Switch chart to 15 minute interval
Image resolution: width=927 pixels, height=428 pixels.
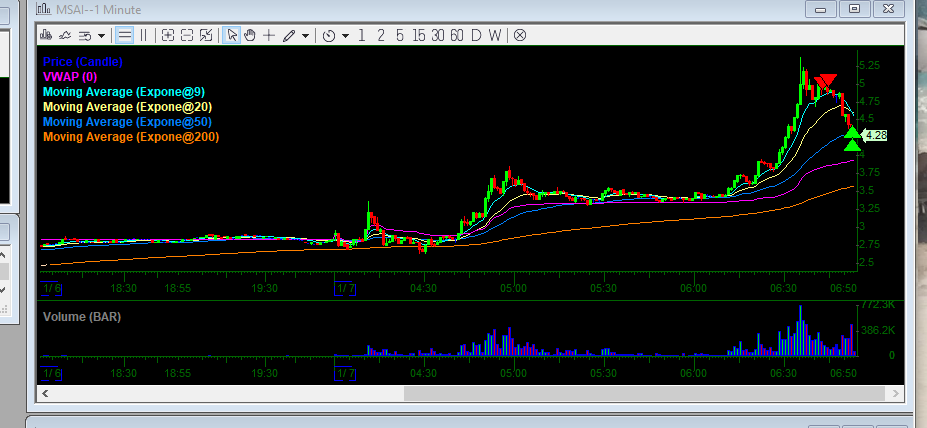click(x=419, y=35)
